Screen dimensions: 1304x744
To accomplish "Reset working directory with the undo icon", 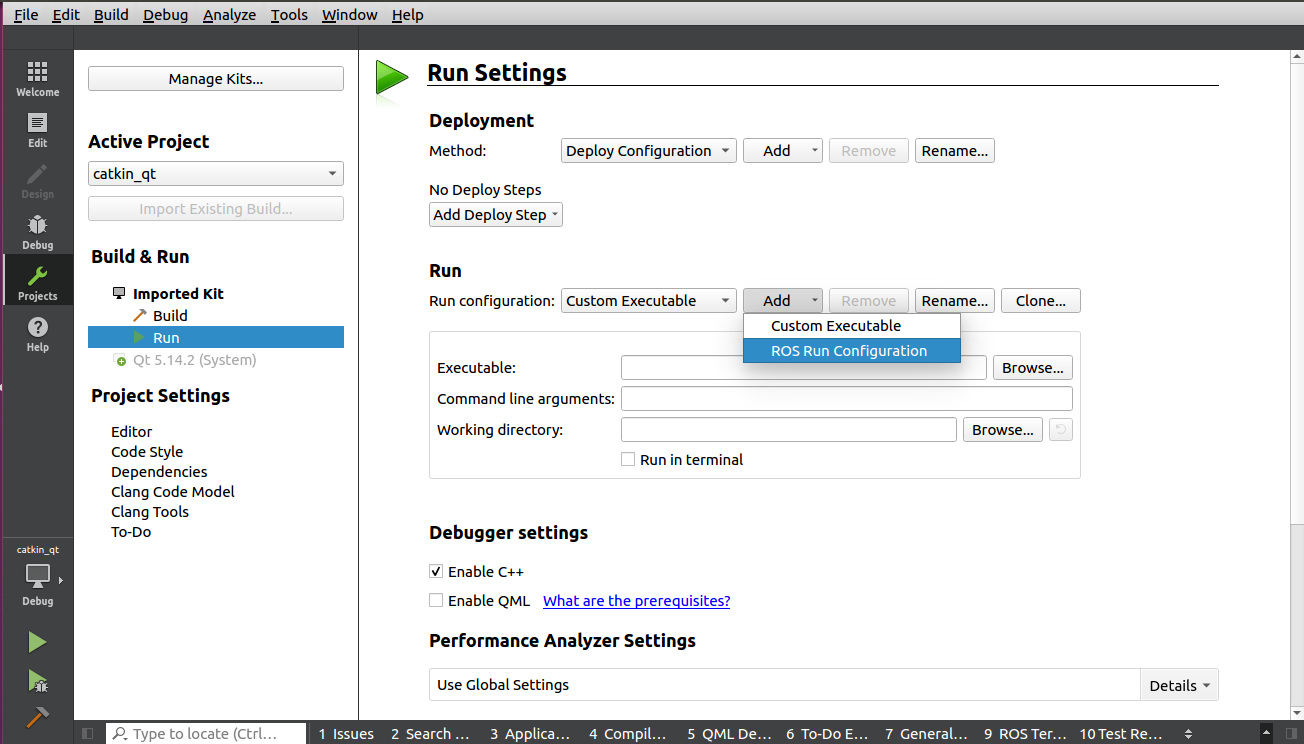I will point(1061,430).
